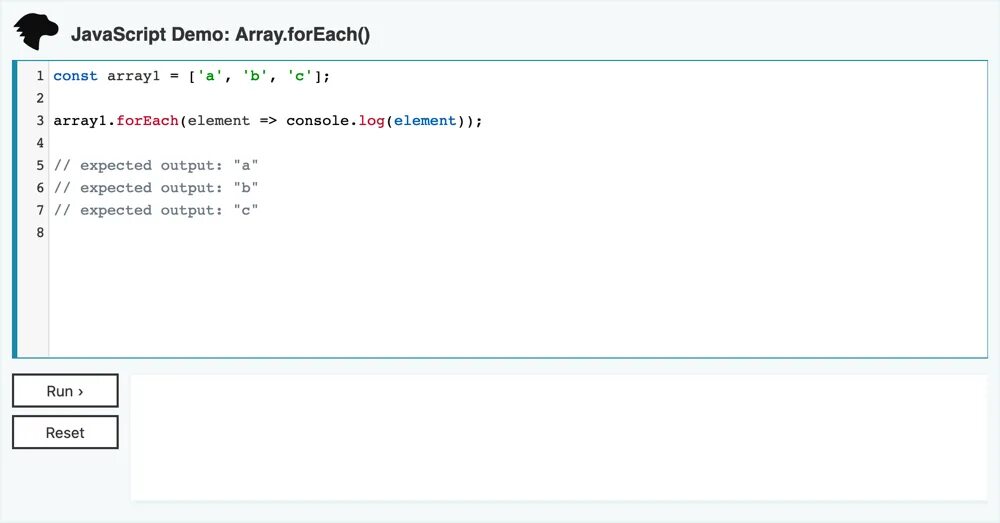This screenshot has width=1000, height=523.
Task: Click comment expected output "b" on line 6
Action: 156,188
